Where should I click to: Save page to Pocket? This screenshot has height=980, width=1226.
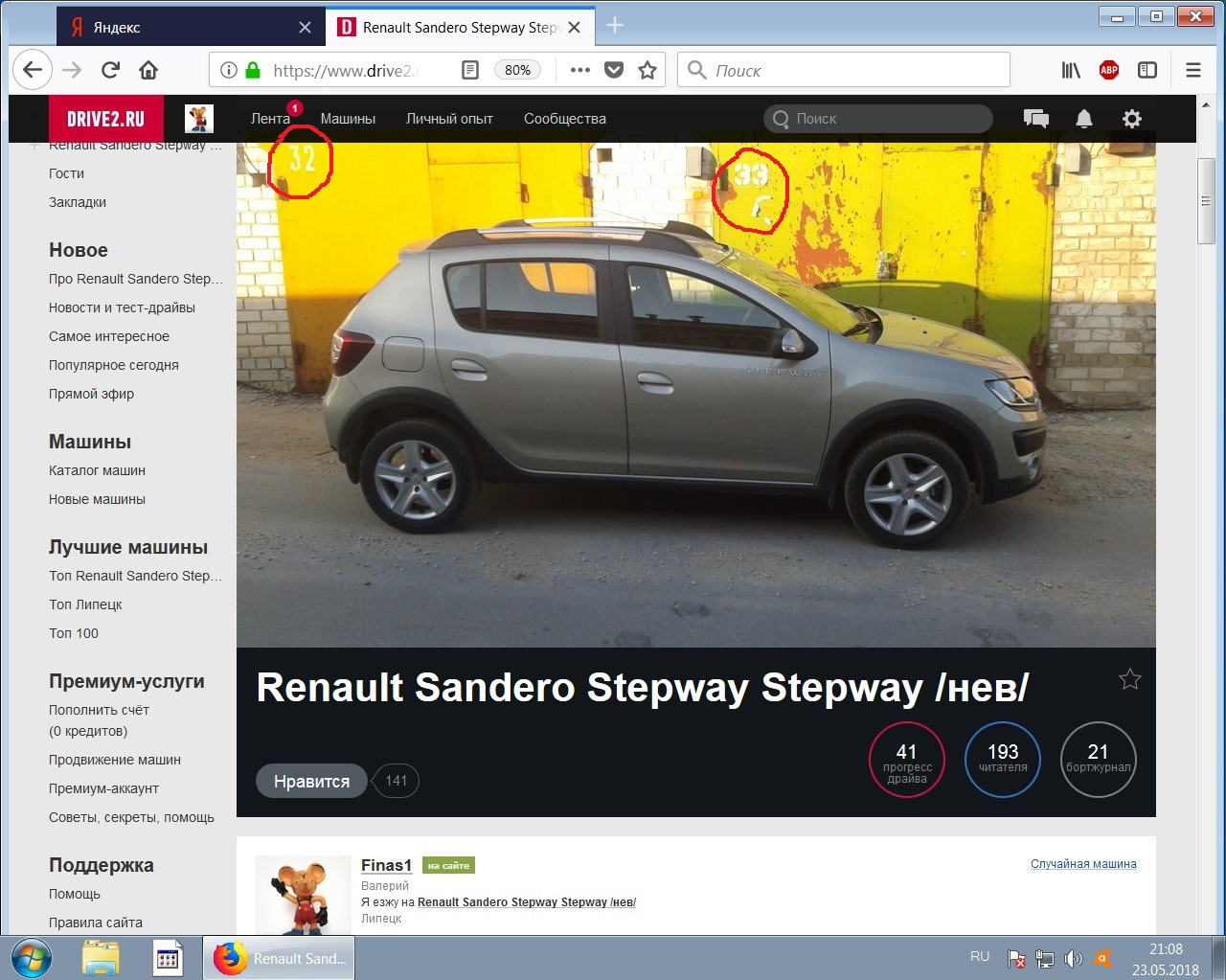click(615, 70)
